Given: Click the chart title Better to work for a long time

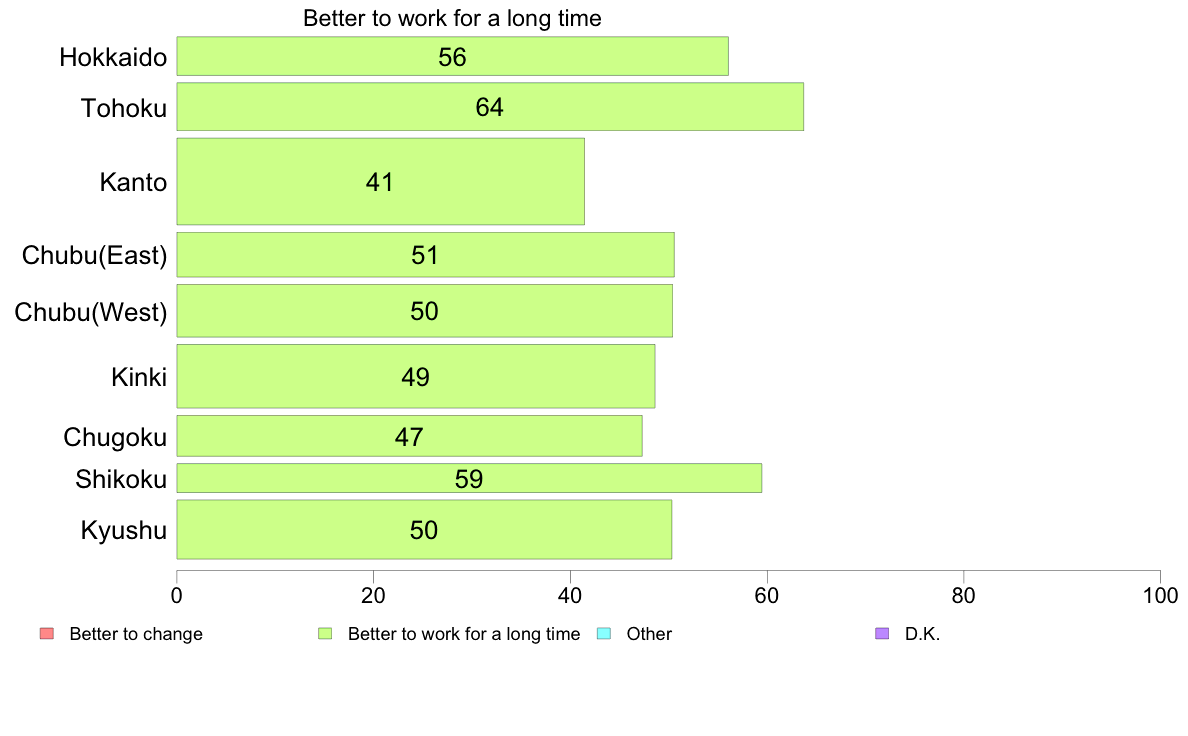Looking at the screenshot, I should click(x=452, y=18).
